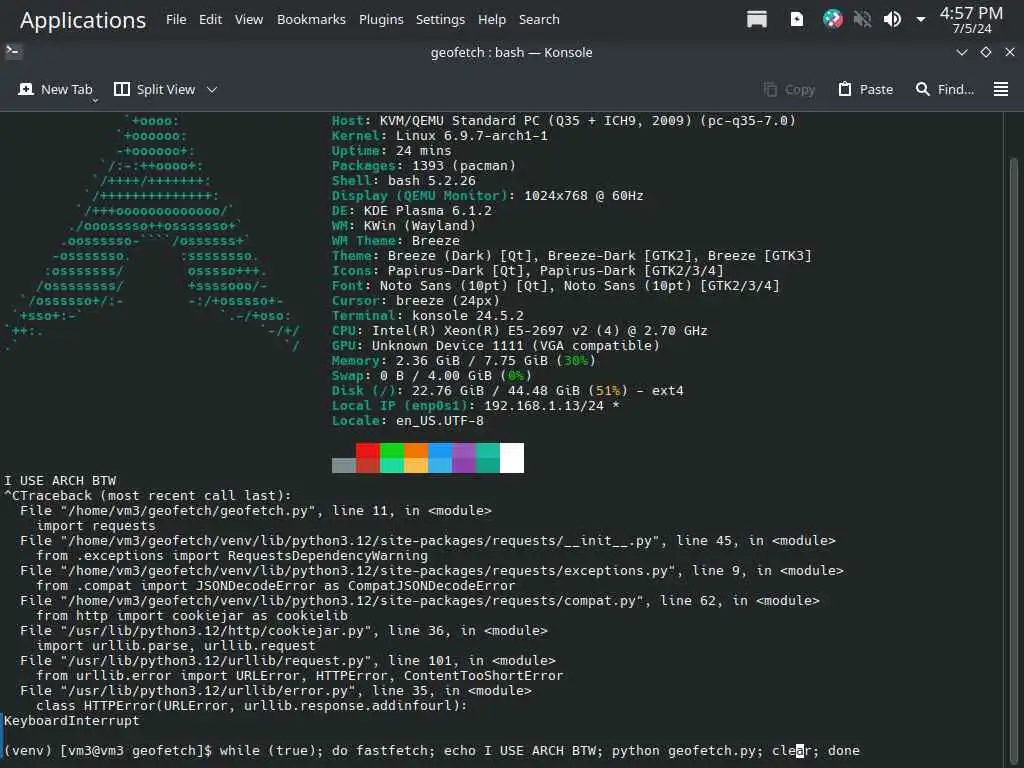The width and height of the screenshot is (1024, 768).
Task: Open the volume speaker tray icon
Action: coord(892,20)
